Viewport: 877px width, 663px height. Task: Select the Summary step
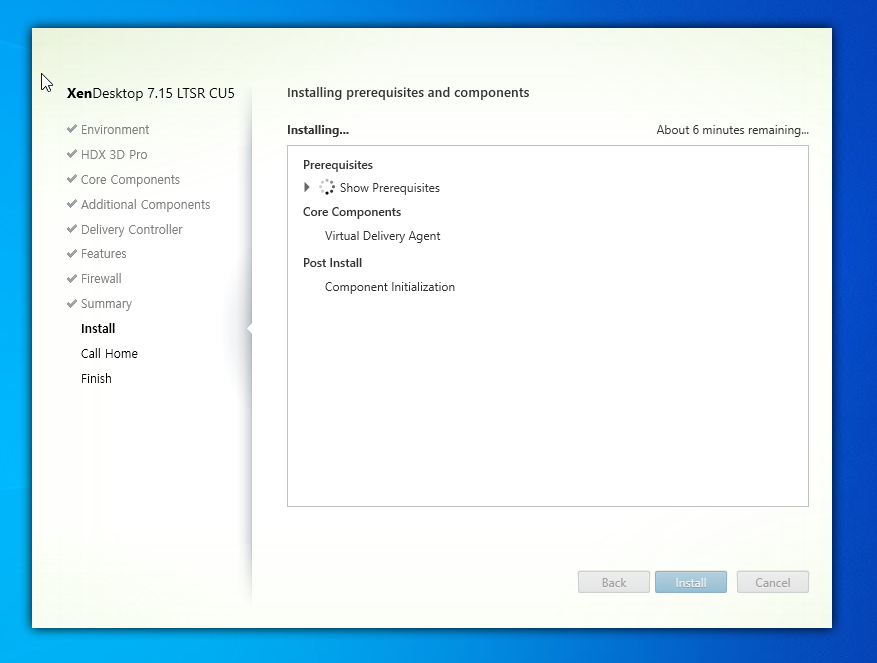click(x=106, y=304)
